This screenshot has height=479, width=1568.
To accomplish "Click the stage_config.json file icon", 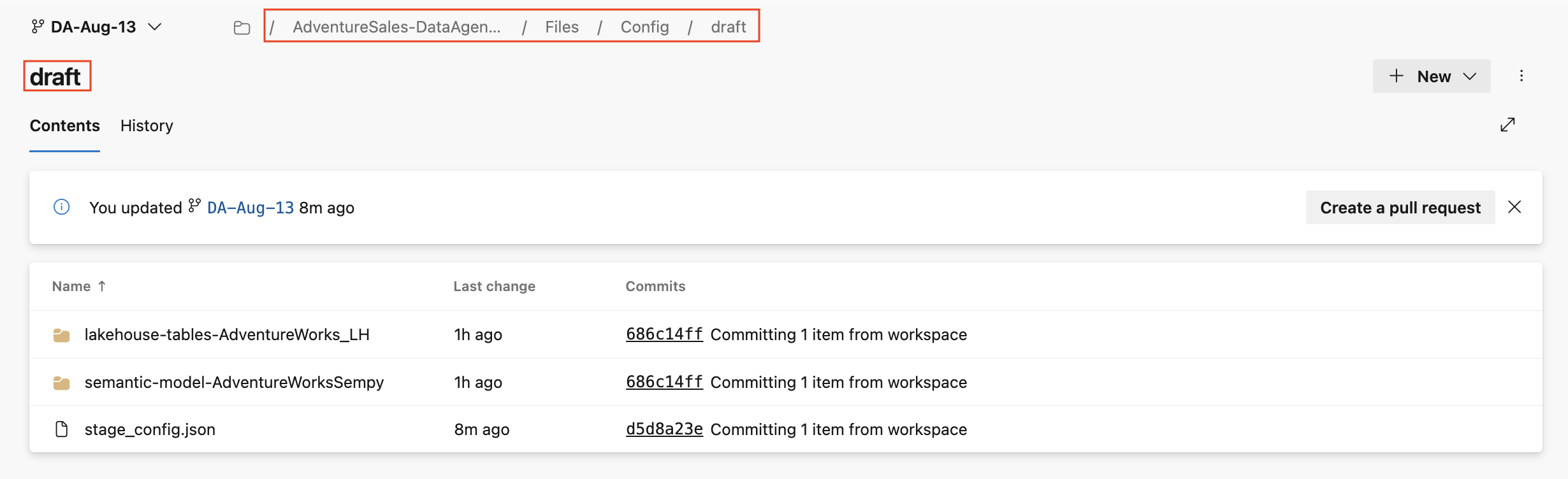I will [x=62, y=429].
